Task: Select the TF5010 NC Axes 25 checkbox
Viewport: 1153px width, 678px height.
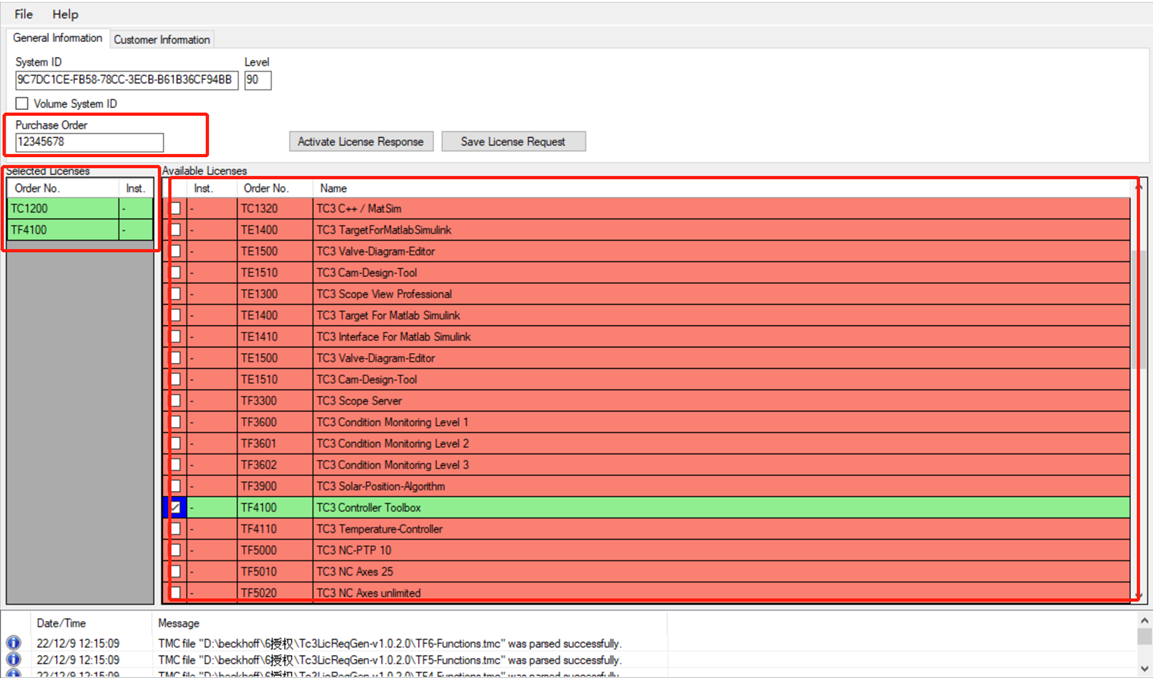Action: point(176,571)
